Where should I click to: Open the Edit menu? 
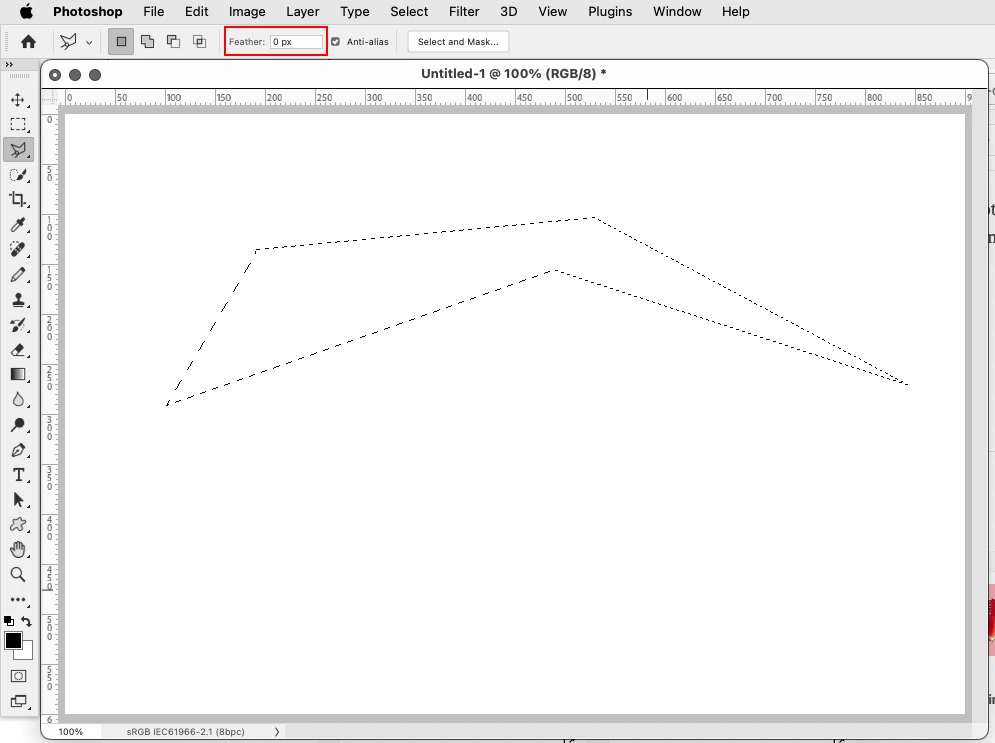pyautogui.click(x=197, y=11)
